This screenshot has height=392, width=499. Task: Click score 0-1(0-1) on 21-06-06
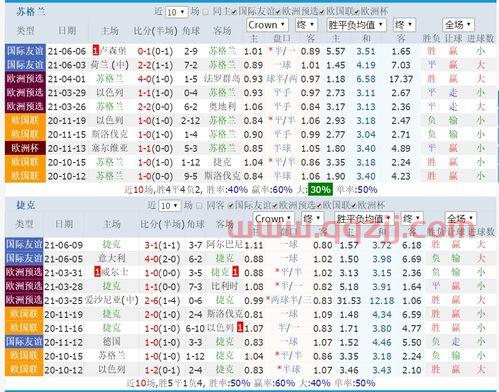click(155, 51)
